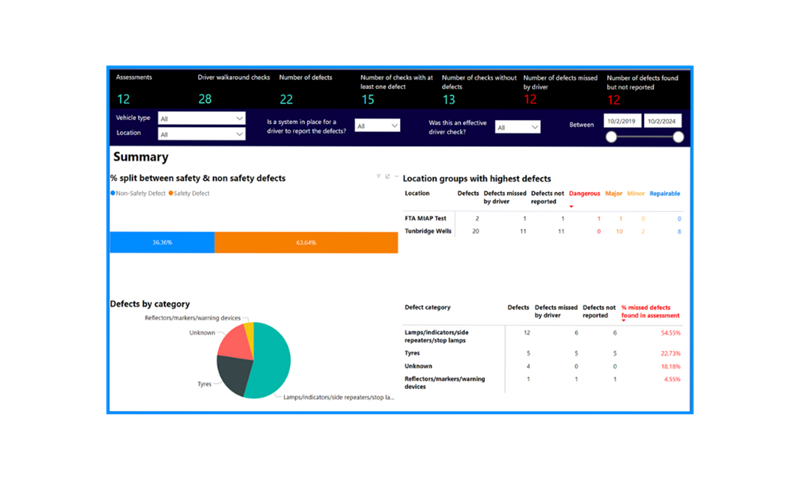The height and width of the screenshot is (480, 800).
Task: Click the start date field 10/2/2019
Action: [622, 121]
